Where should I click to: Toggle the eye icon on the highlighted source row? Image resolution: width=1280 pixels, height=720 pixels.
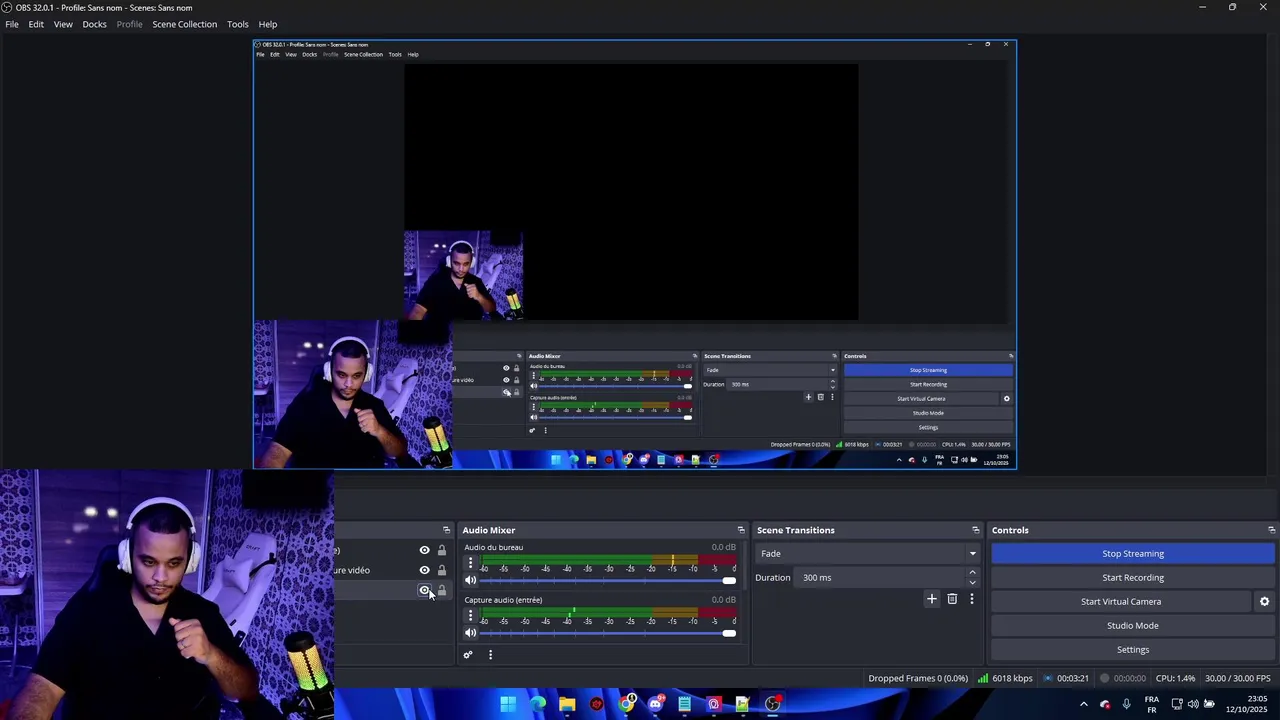coord(424,591)
